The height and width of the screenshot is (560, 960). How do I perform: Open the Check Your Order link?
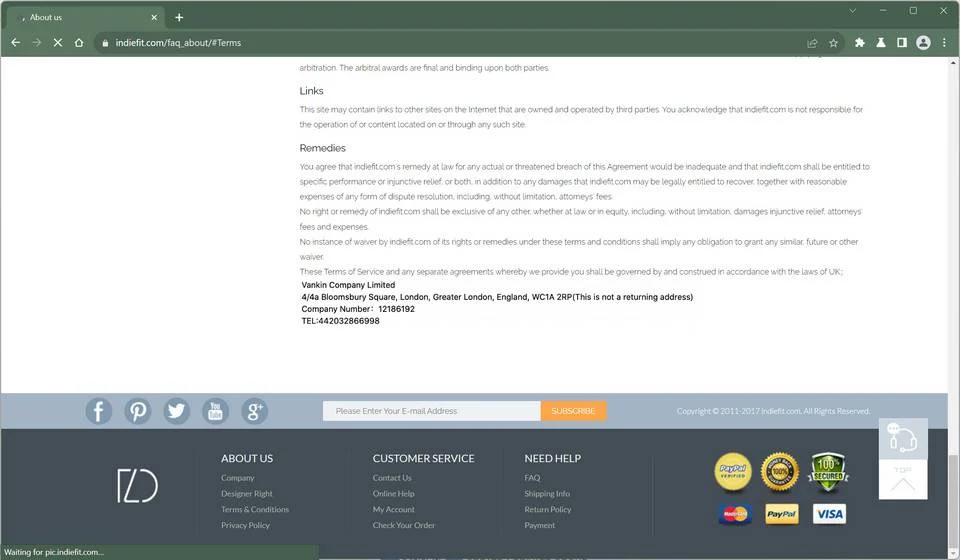(403, 525)
